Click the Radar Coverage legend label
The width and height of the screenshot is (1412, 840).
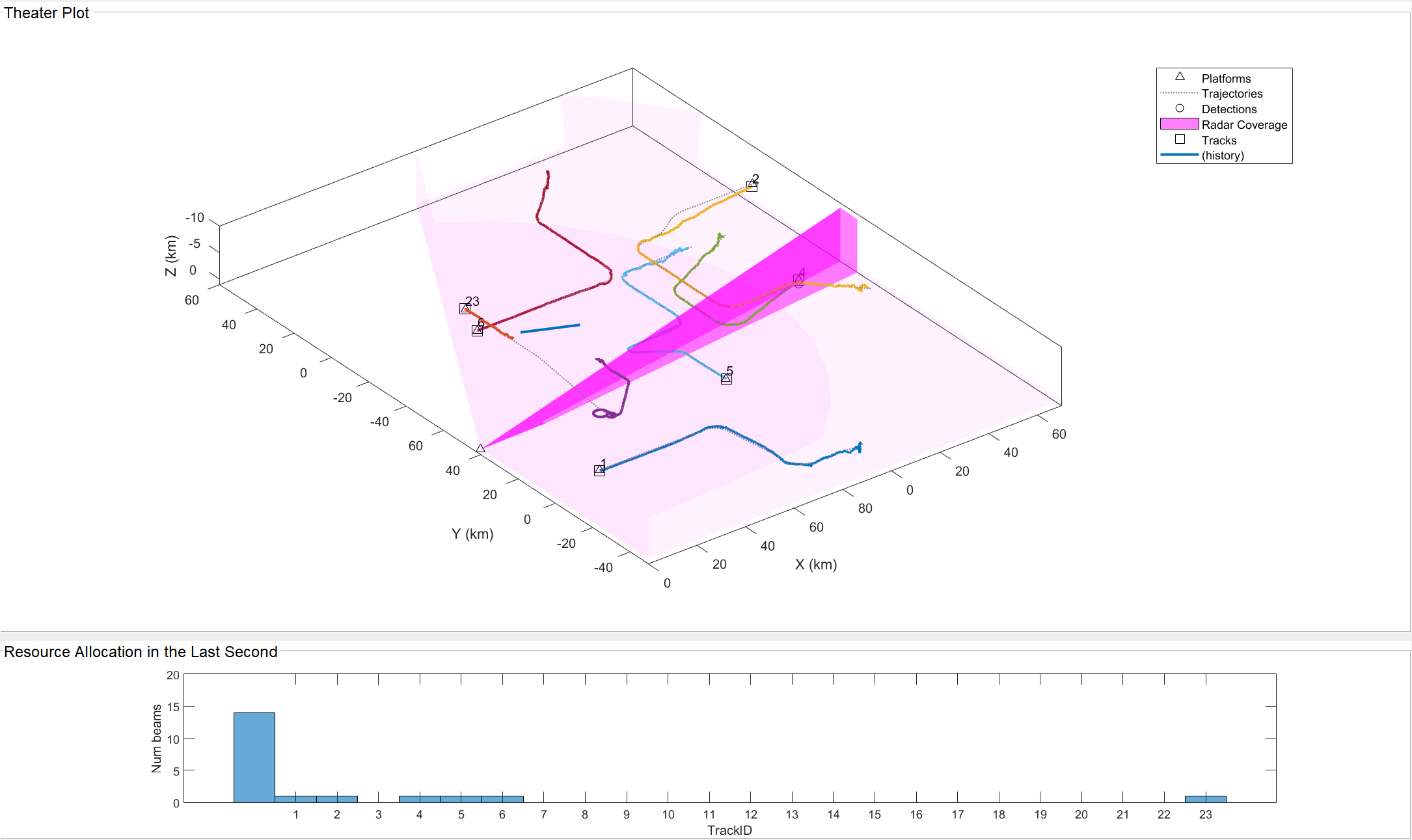coord(1243,125)
